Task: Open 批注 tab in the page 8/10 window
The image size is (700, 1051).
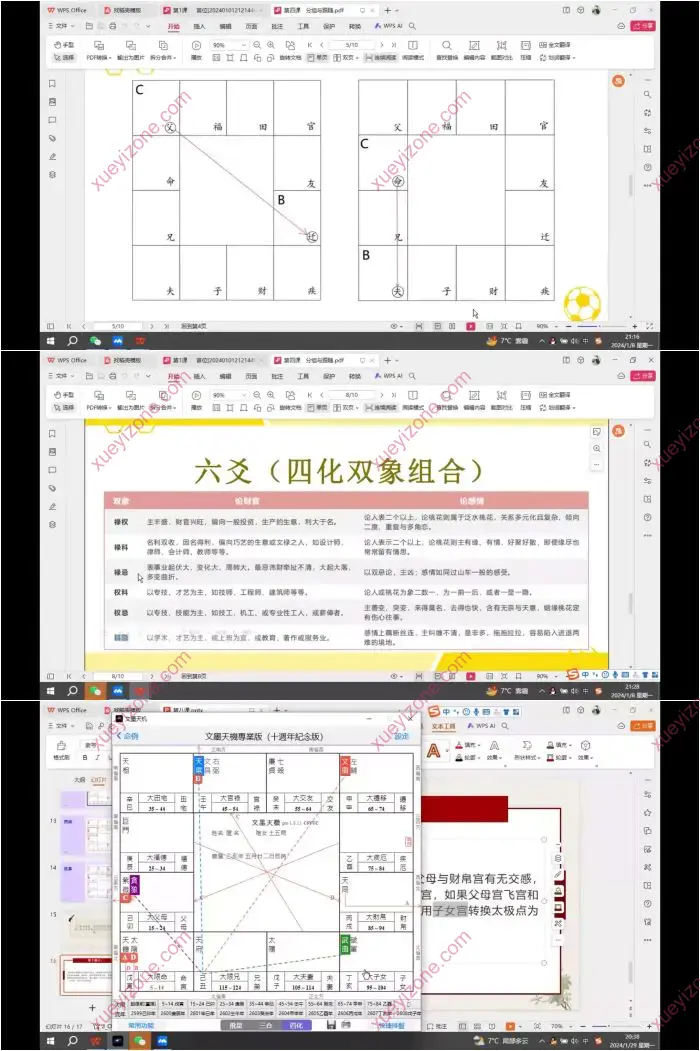Action: [275, 376]
